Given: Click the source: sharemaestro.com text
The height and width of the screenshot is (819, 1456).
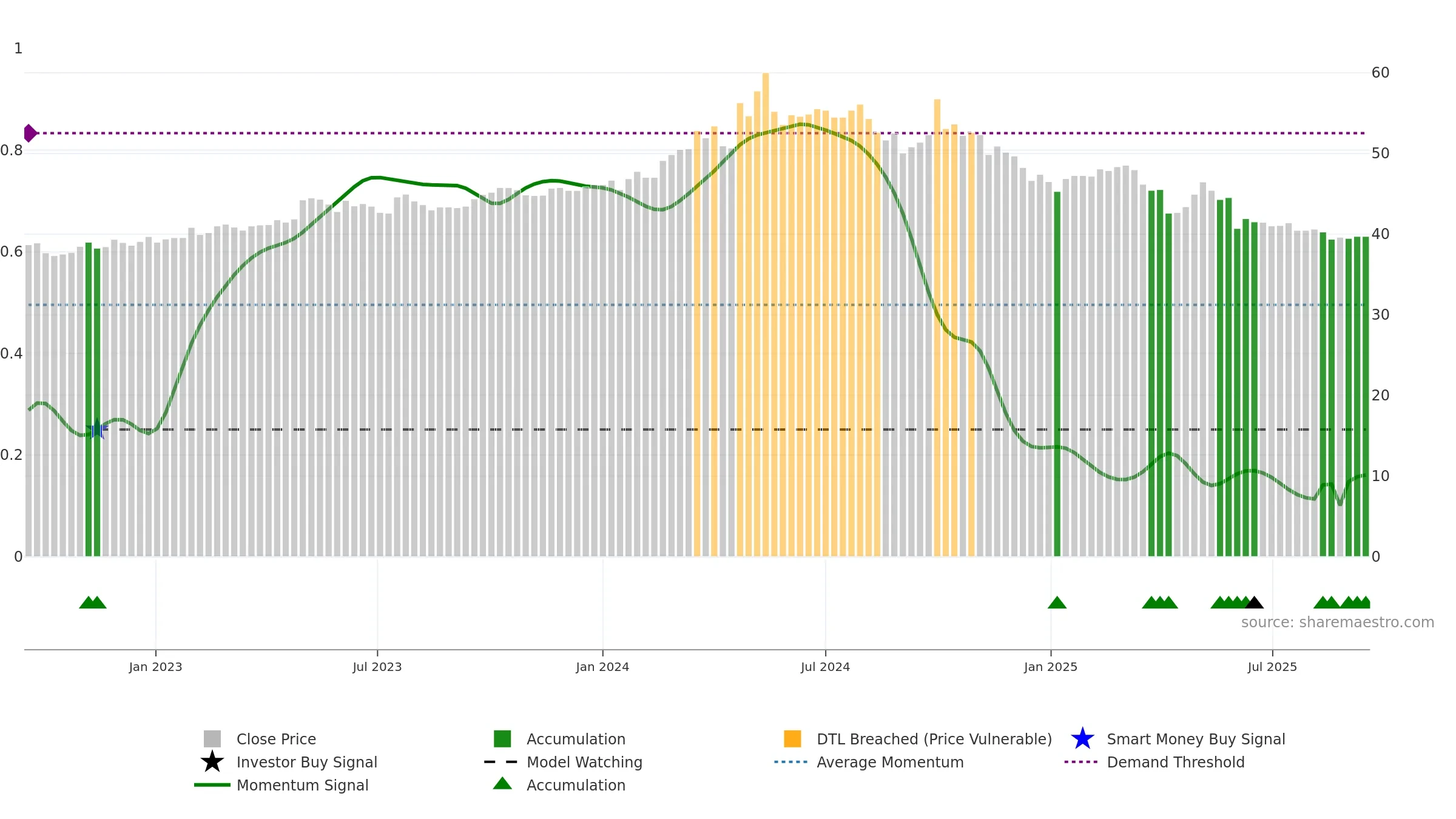Looking at the screenshot, I should (x=1338, y=622).
